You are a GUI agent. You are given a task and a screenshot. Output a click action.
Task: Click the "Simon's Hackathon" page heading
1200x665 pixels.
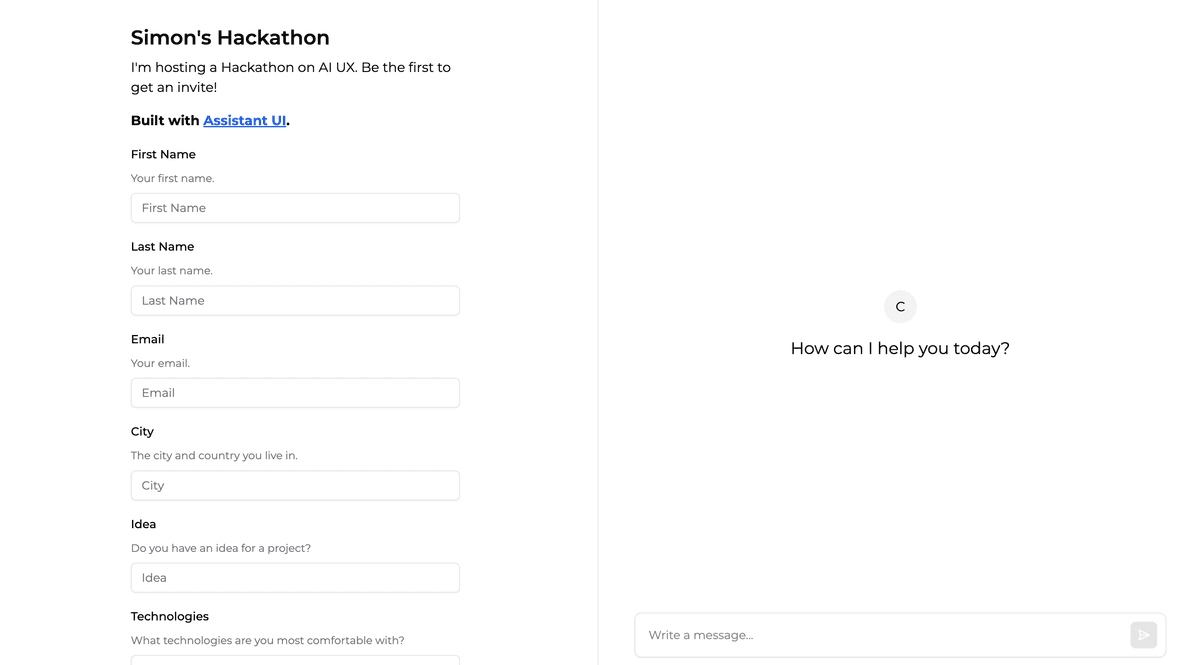pyautogui.click(x=230, y=38)
